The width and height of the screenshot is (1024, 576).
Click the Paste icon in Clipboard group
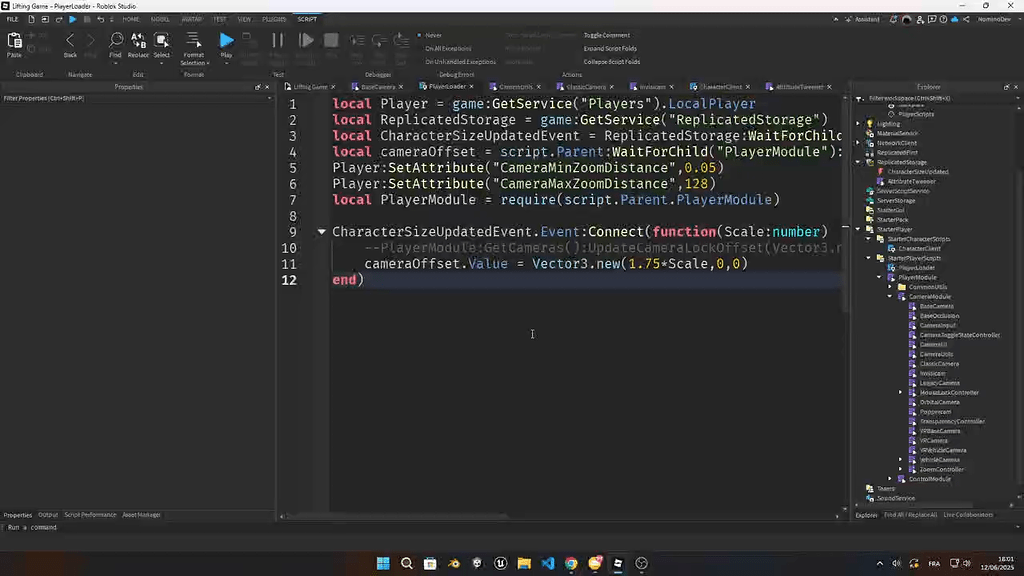tap(14, 41)
